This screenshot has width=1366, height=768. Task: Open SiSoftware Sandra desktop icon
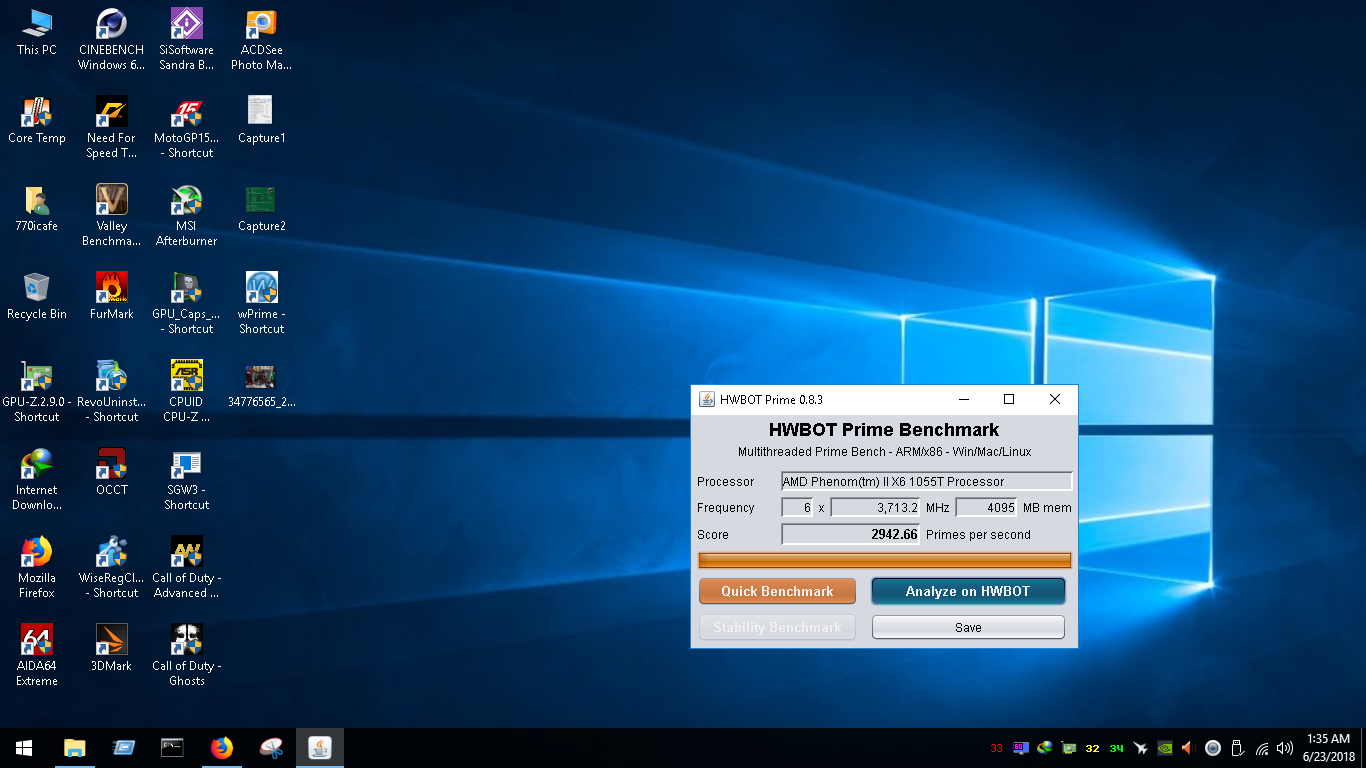click(187, 40)
